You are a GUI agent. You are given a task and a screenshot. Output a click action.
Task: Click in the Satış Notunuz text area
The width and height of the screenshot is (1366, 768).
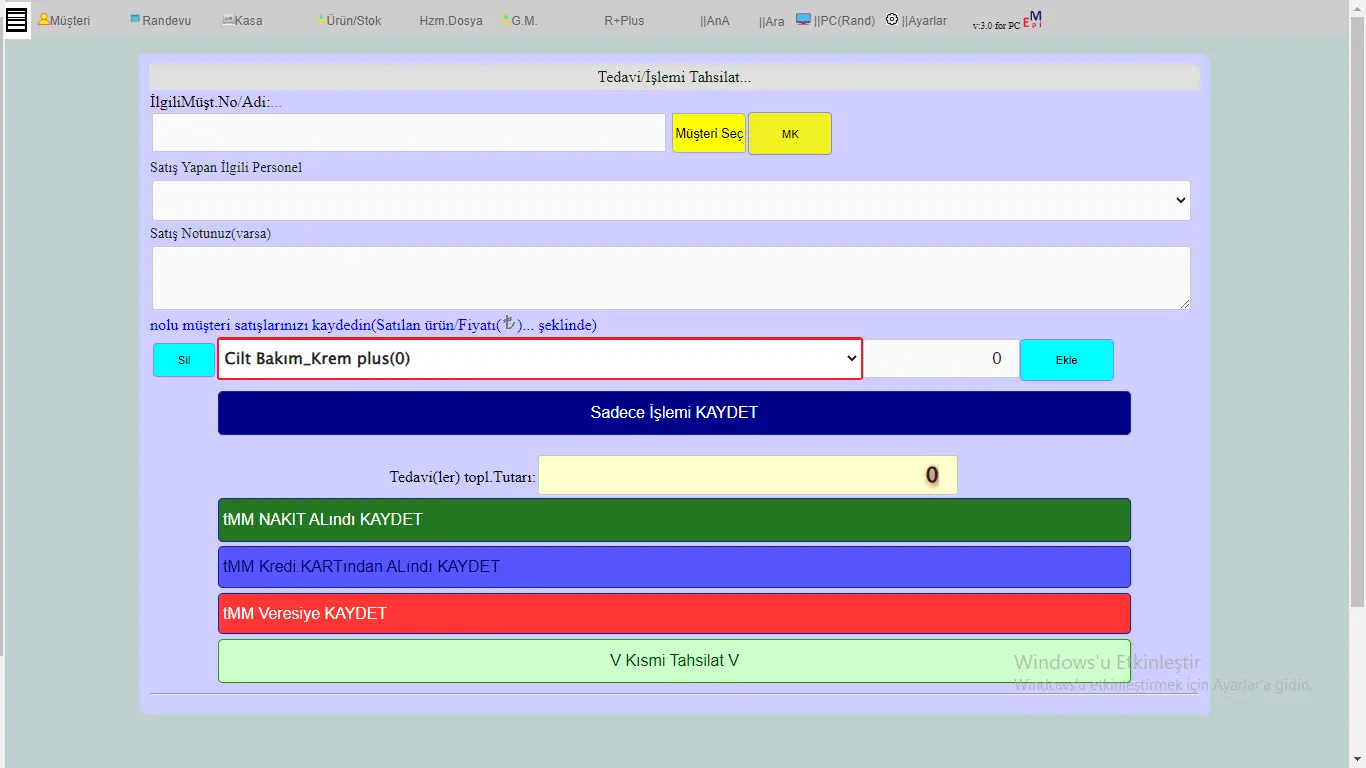pos(671,278)
